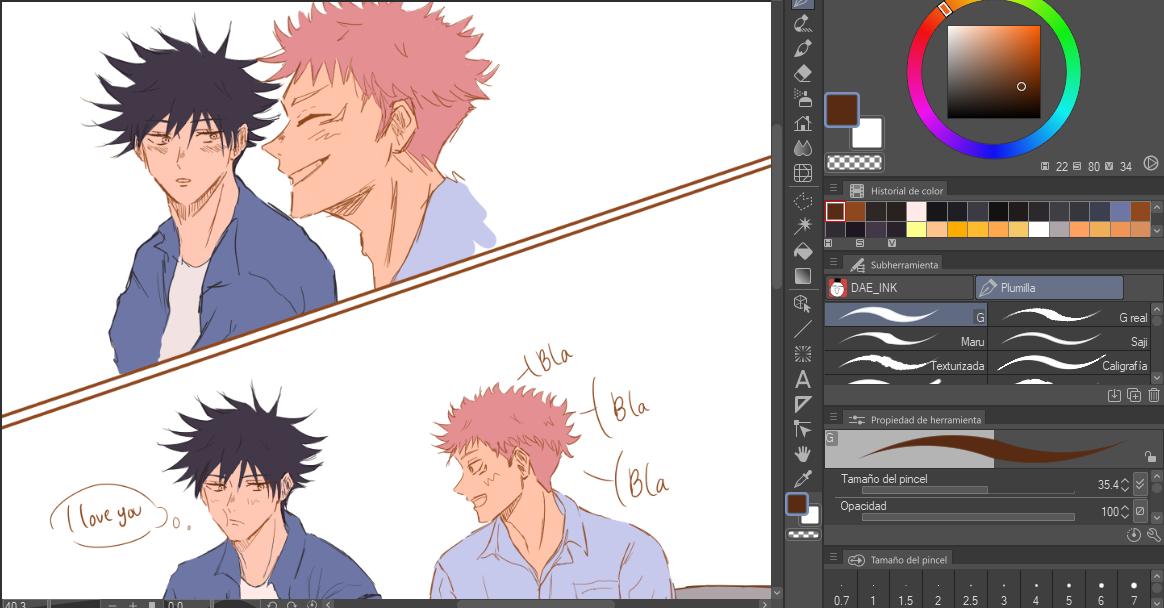Screen dimensions: 1164x608
Task: Select the Gradient tool
Action: (802, 276)
